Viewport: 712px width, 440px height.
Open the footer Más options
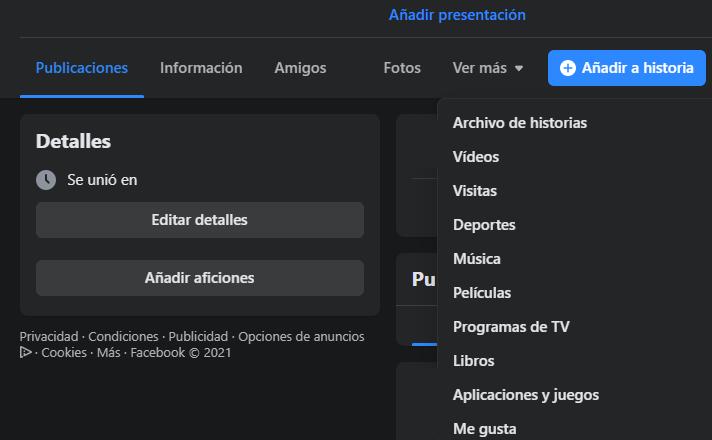108,353
